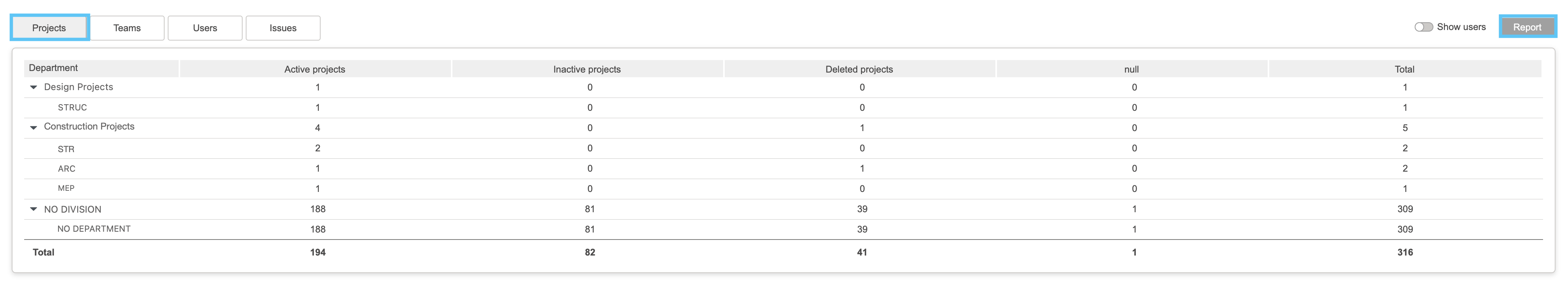The height and width of the screenshot is (284, 1568).
Task: Collapse the NO DIVISION group
Action: pos(34,209)
